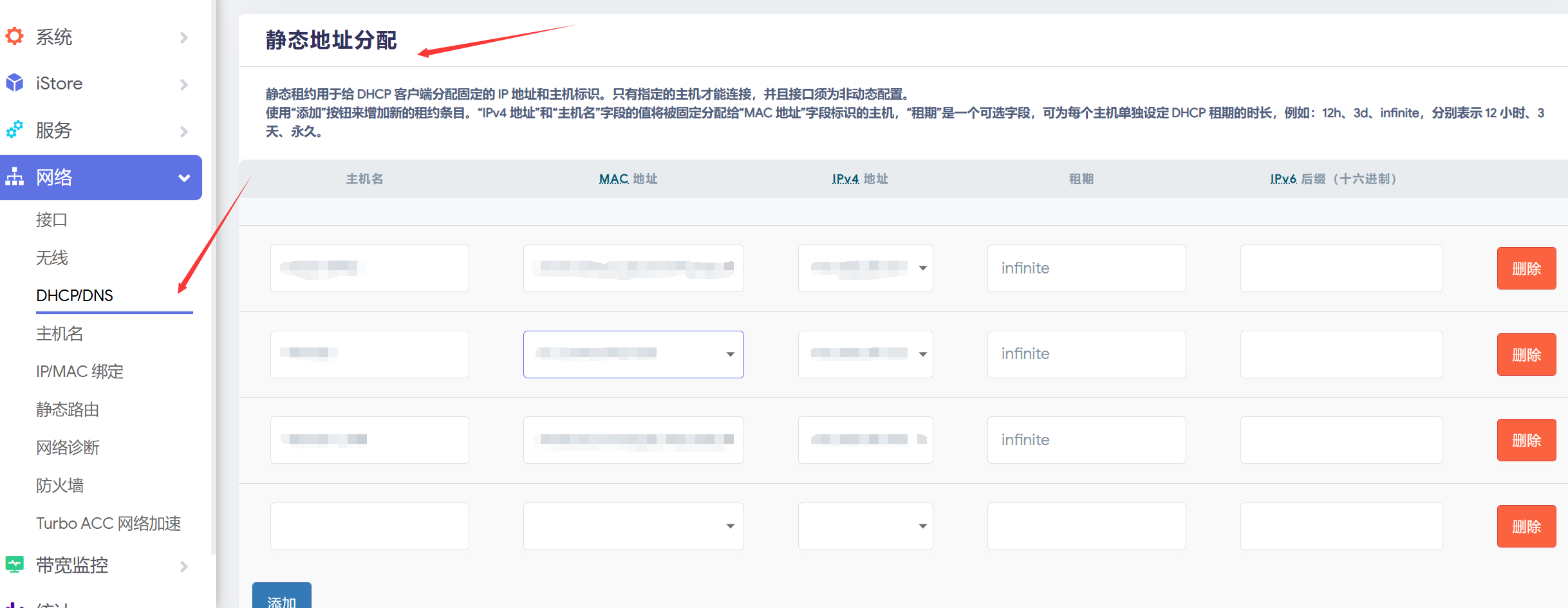The width and height of the screenshot is (1568, 608).
Task: Click IPv6 suffix field in first row
Action: pyautogui.click(x=1341, y=268)
